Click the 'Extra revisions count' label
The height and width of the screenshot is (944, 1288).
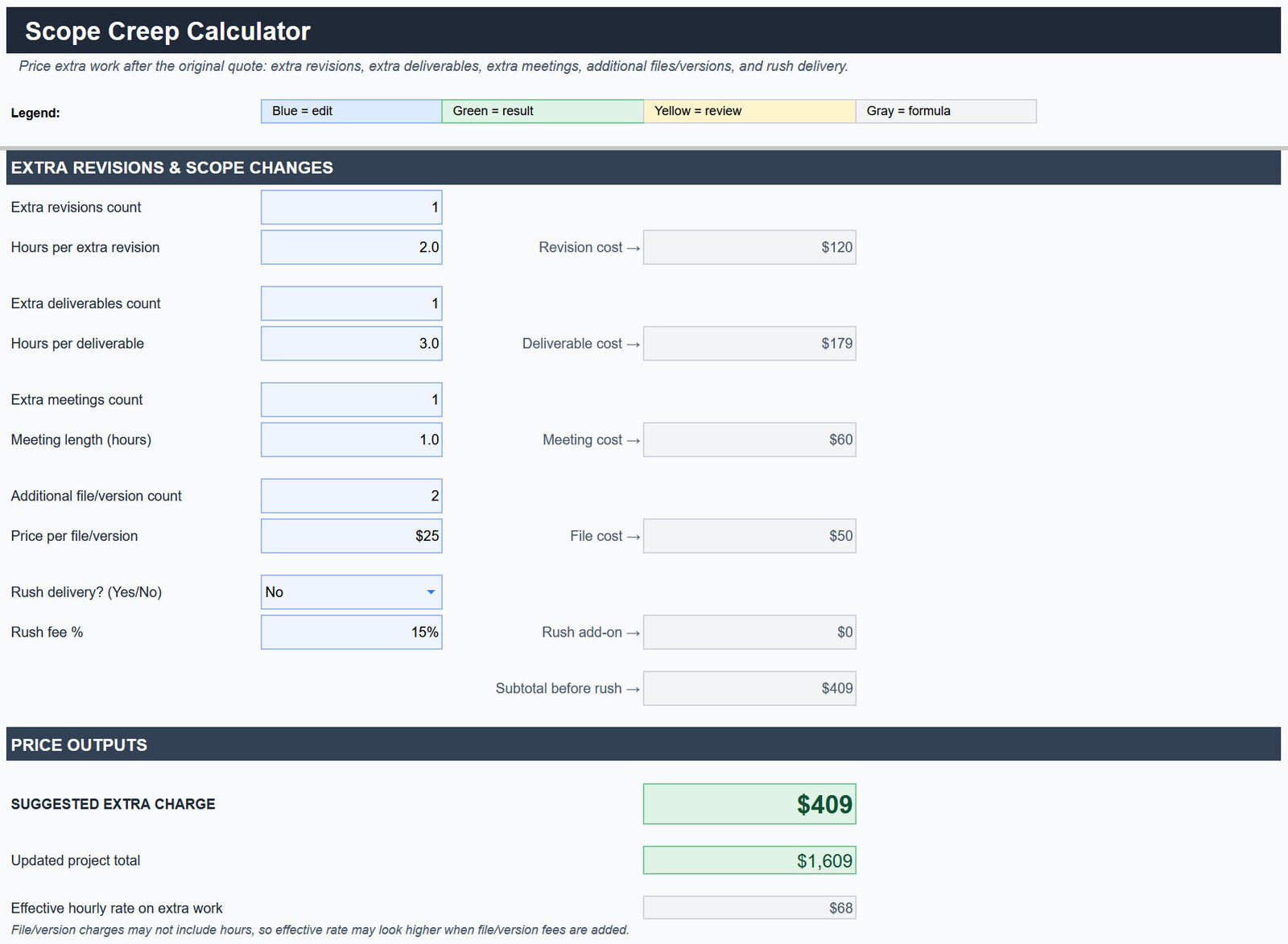[76, 208]
